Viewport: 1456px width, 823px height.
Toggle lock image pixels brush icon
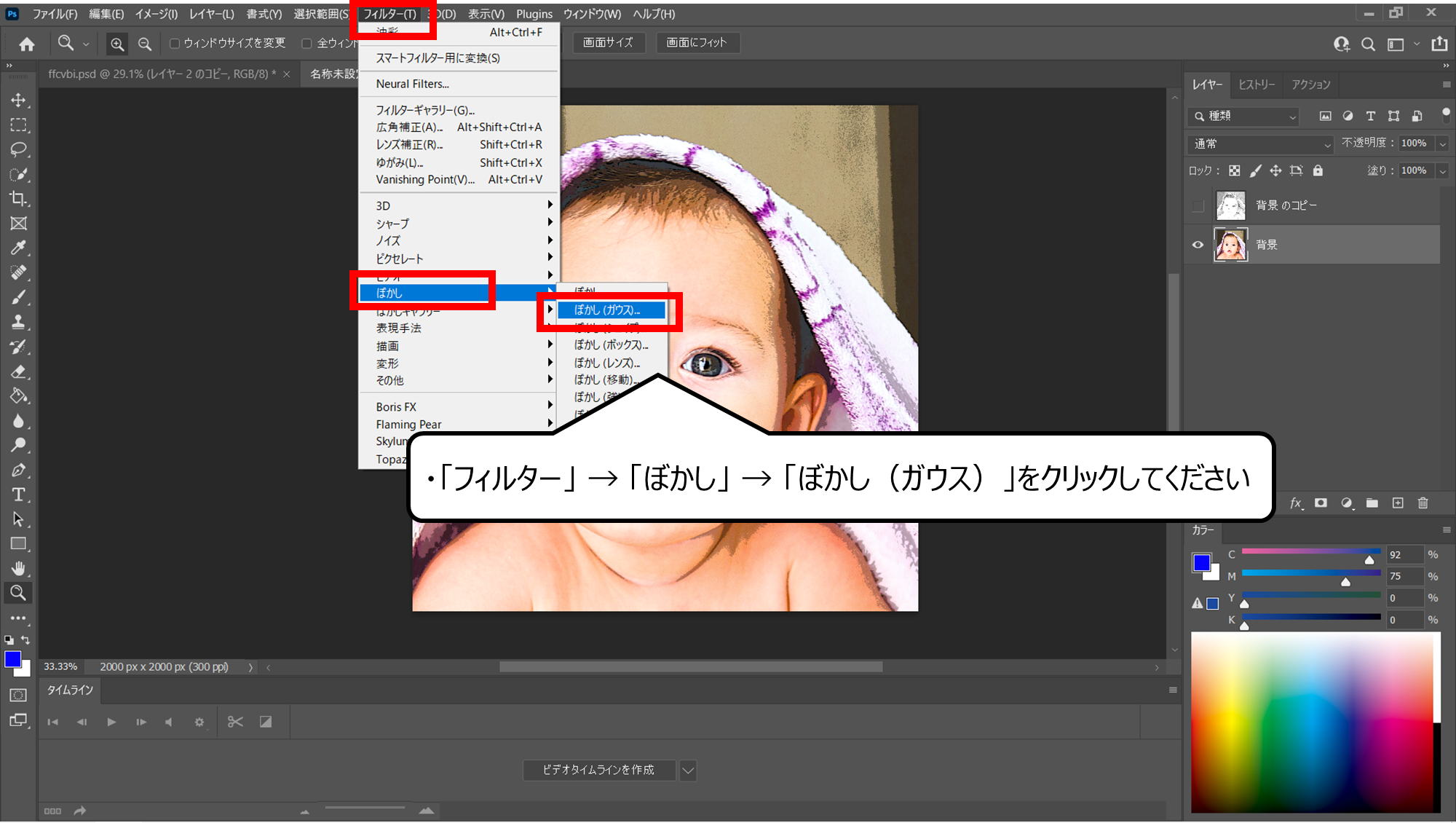click(x=1255, y=170)
